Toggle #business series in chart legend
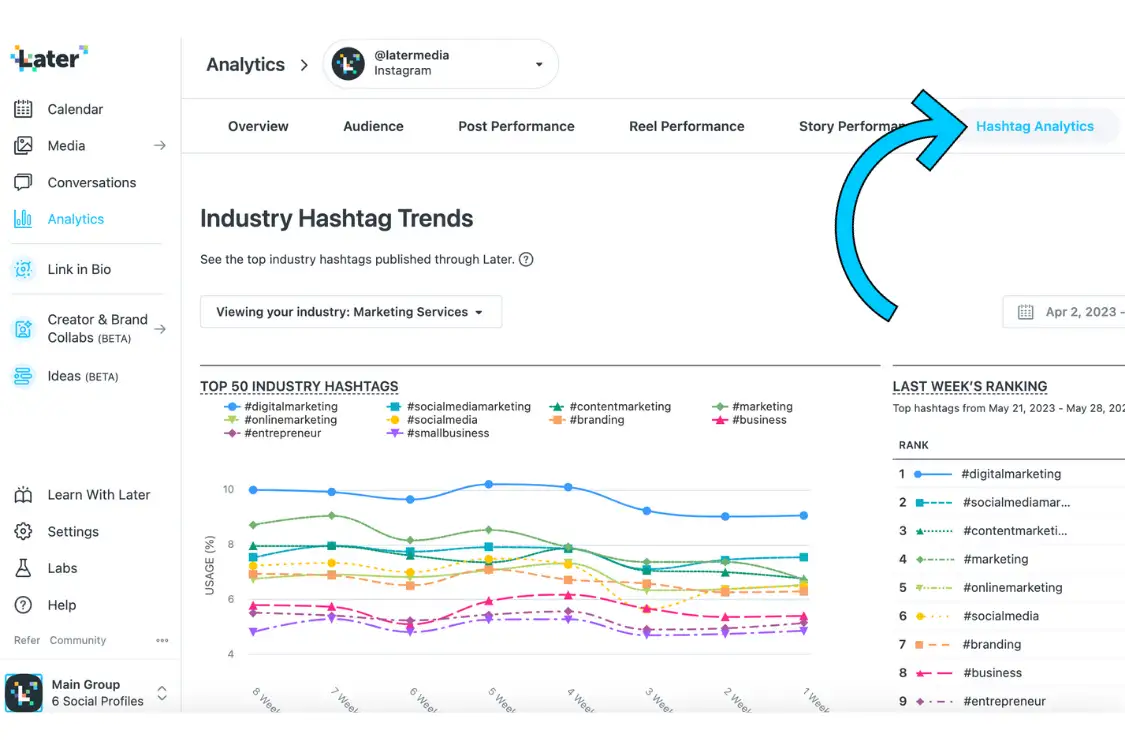The width and height of the screenshot is (1125, 750). coord(749,420)
